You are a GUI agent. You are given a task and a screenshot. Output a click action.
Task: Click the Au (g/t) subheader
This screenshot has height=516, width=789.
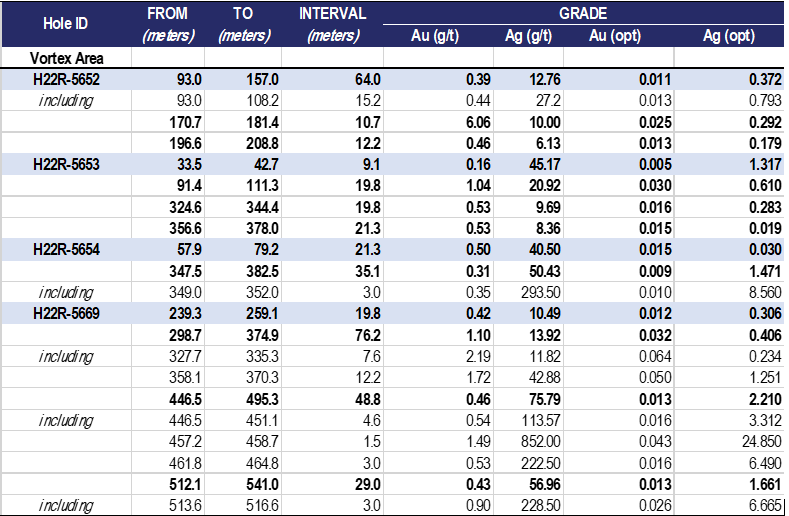(435, 36)
